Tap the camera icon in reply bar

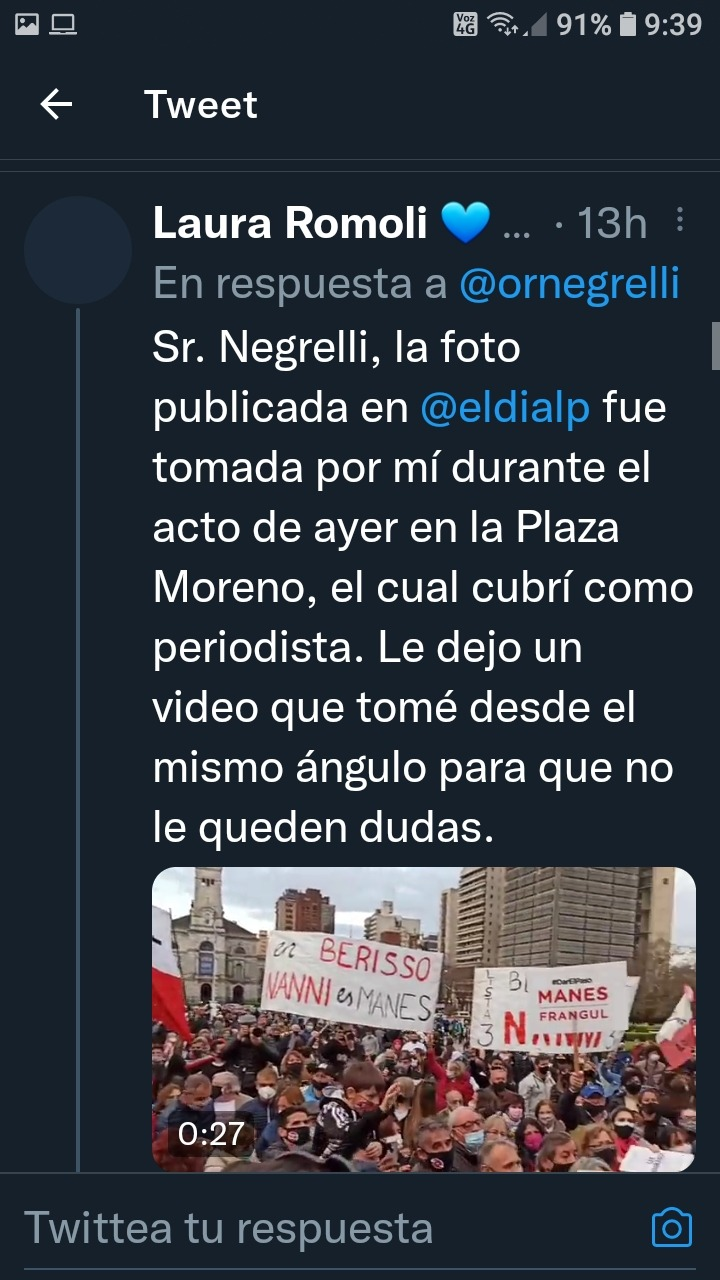[671, 1227]
